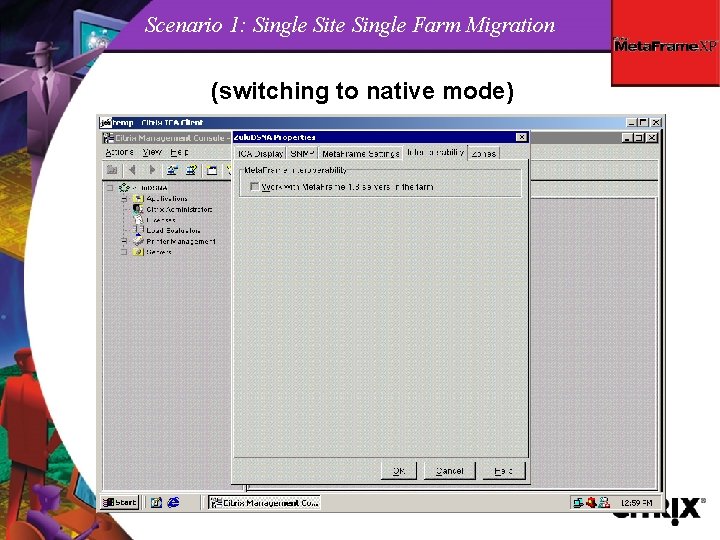Click the system tray icon next to the clock
Viewport: 720px width, 540px height.
tap(604, 503)
